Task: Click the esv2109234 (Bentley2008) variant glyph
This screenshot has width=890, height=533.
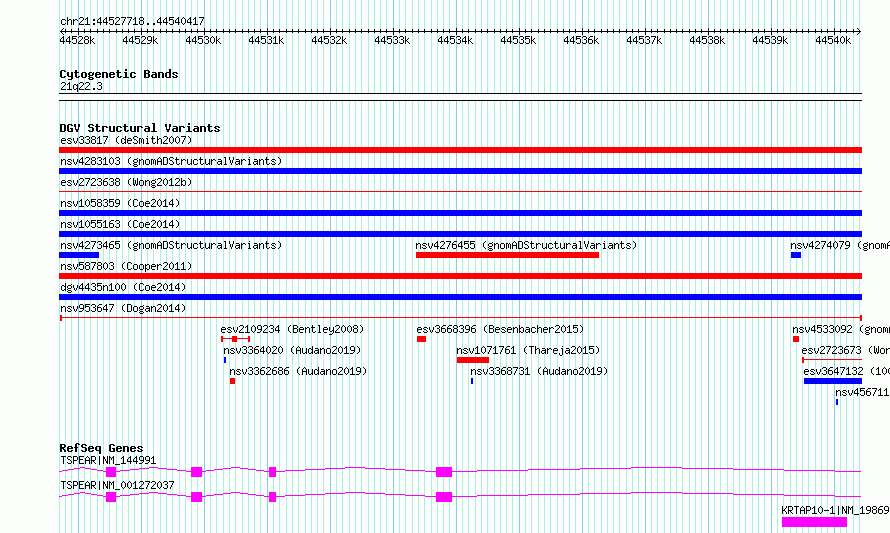Action: coord(235,339)
